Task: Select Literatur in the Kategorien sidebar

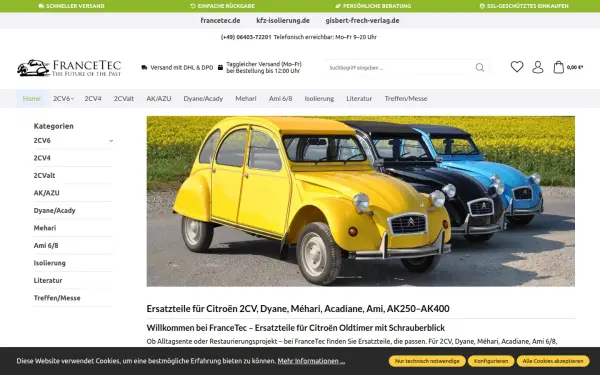Action: pos(48,280)
